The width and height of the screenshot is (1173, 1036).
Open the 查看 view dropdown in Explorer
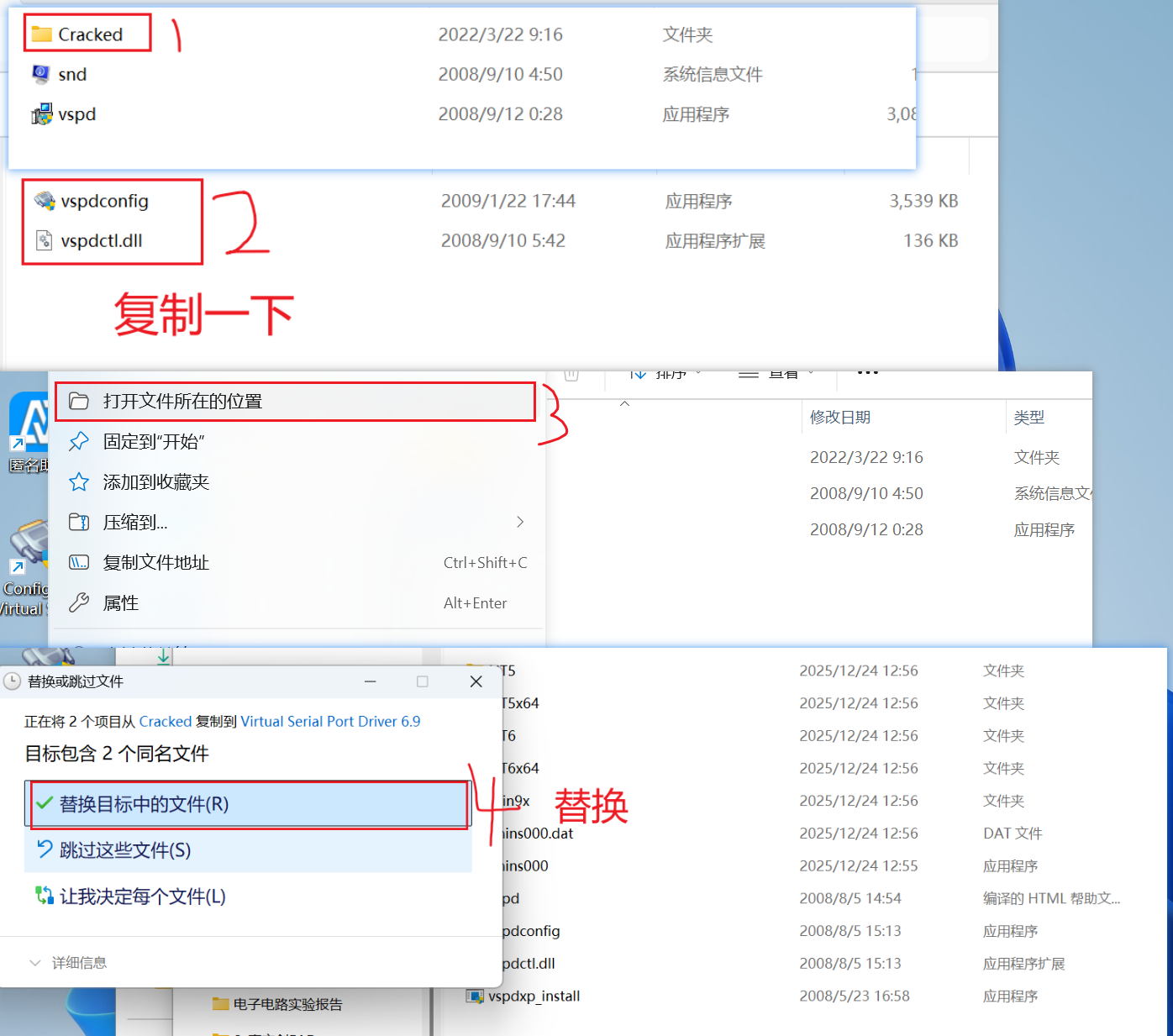[x=776, y=374]
